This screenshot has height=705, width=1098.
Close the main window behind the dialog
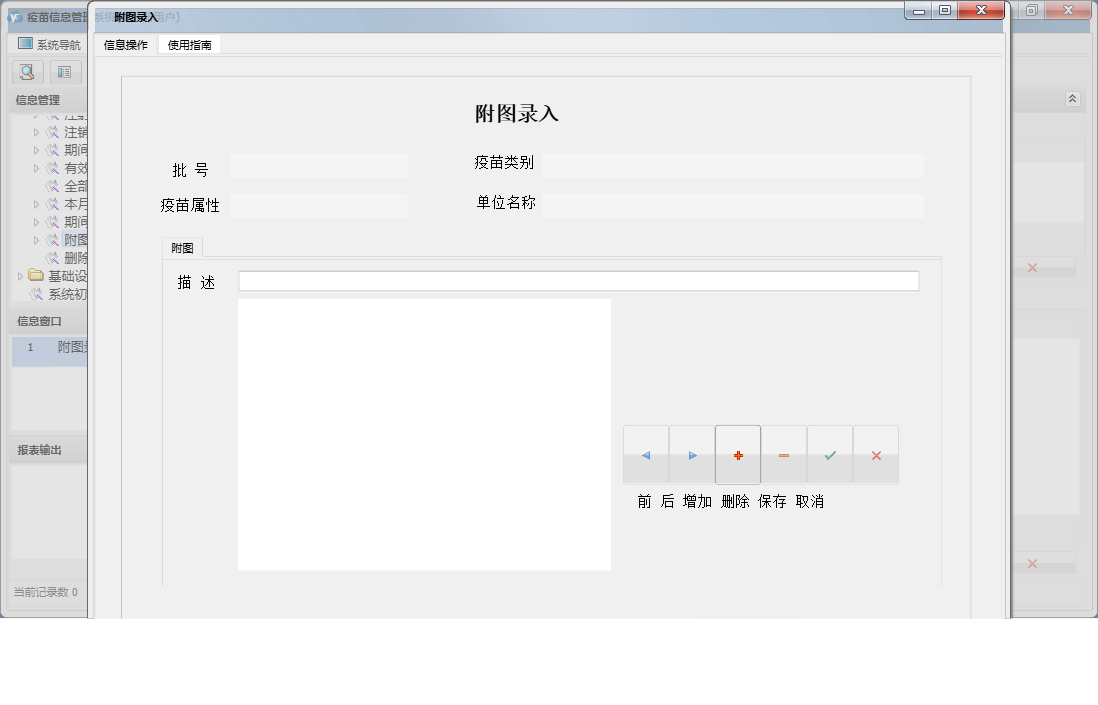pyautogui.click(x=1069, y=10)
